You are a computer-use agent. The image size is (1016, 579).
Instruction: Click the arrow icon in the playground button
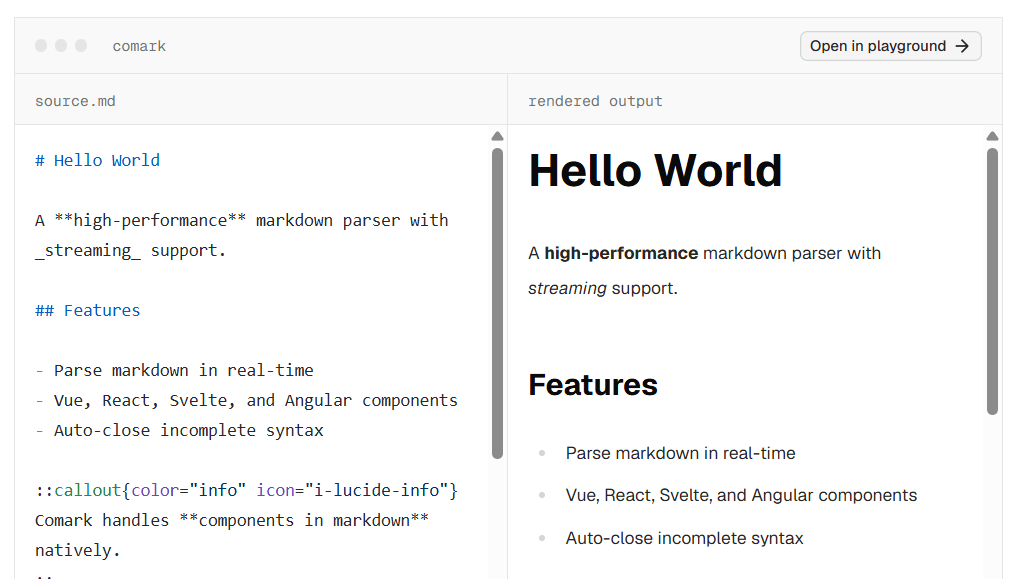pos(962,46)
